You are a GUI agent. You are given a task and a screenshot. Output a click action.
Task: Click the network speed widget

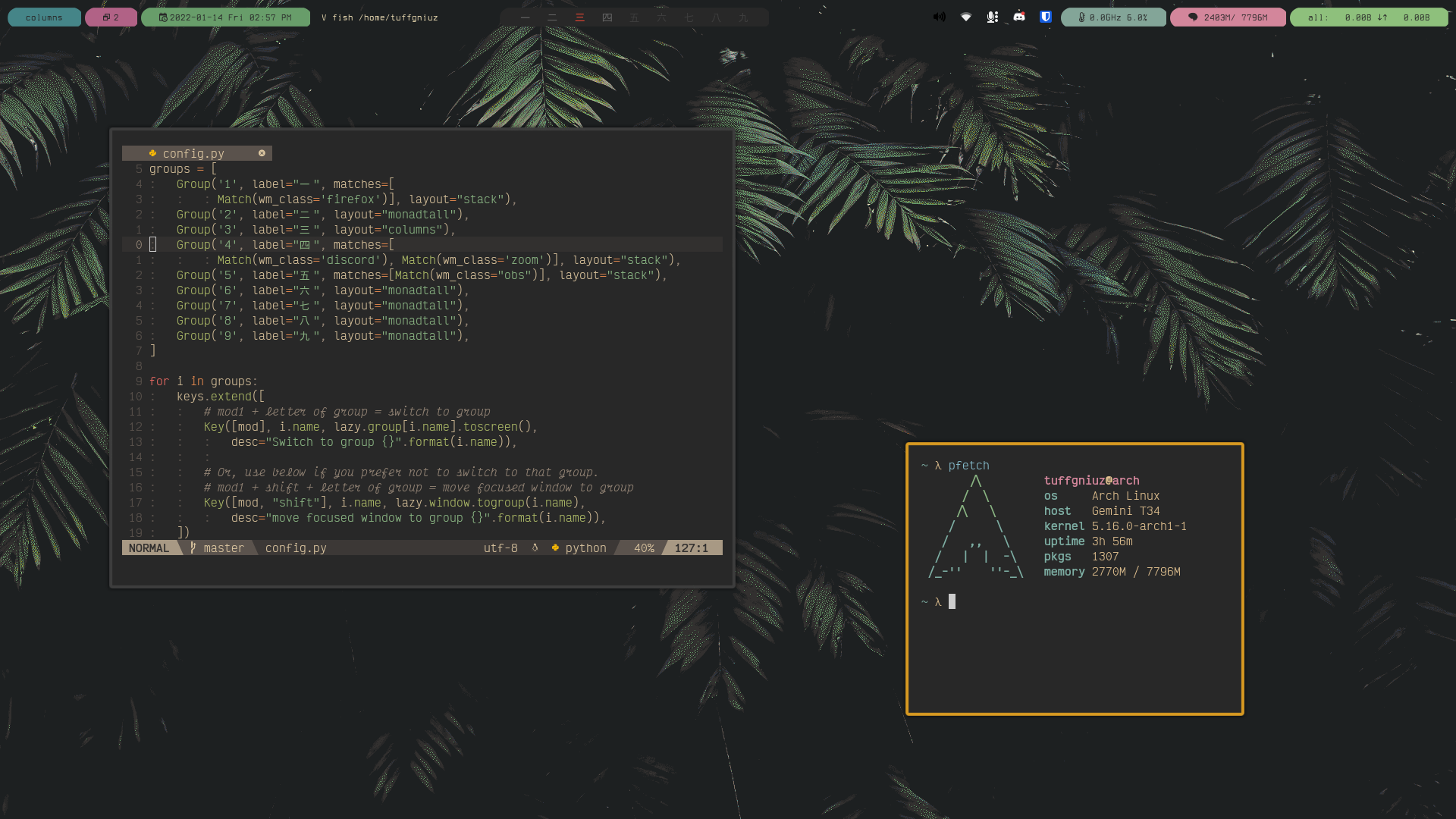click(x=1368, y=17)
